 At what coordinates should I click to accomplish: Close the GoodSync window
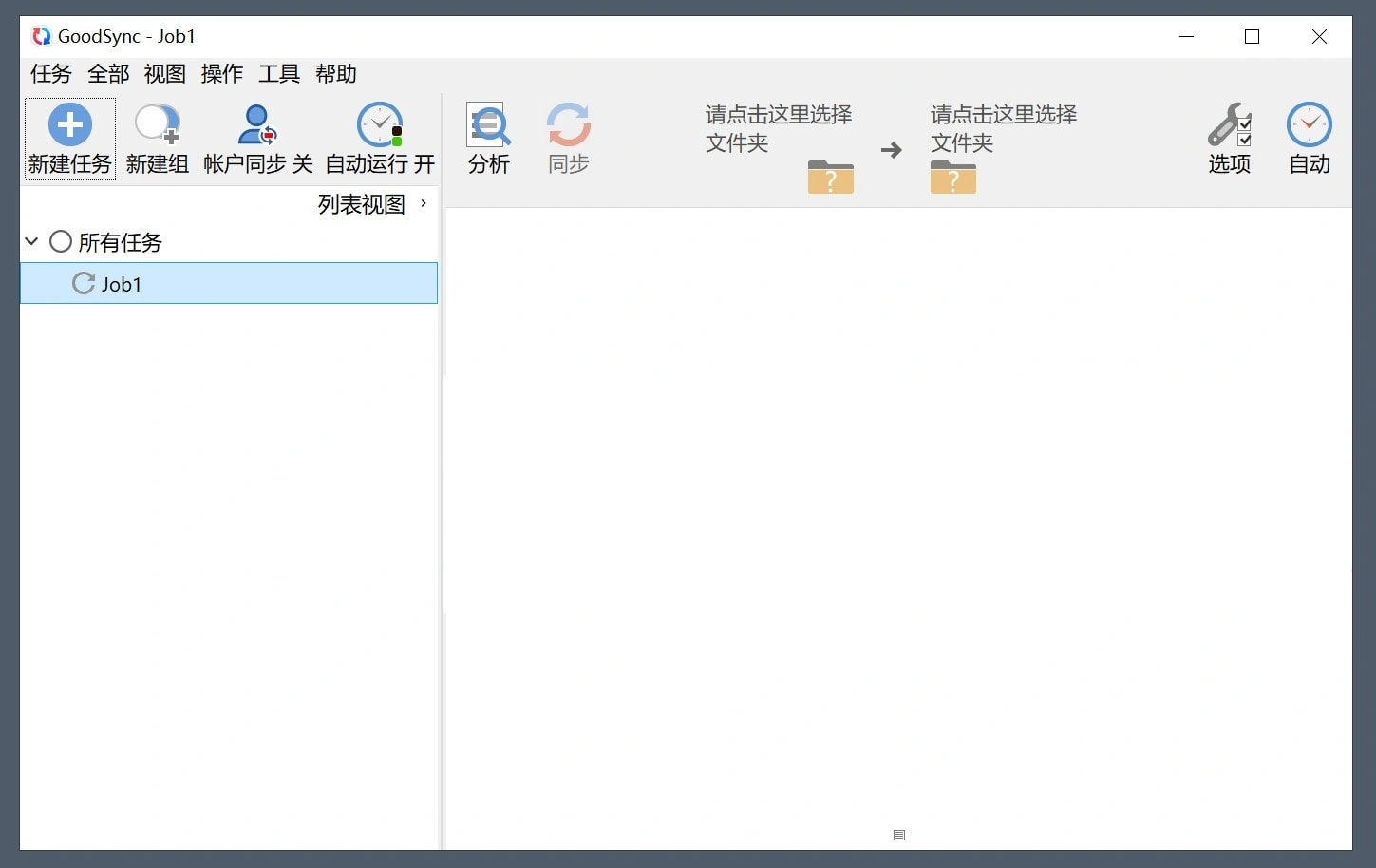(1319, 36)
